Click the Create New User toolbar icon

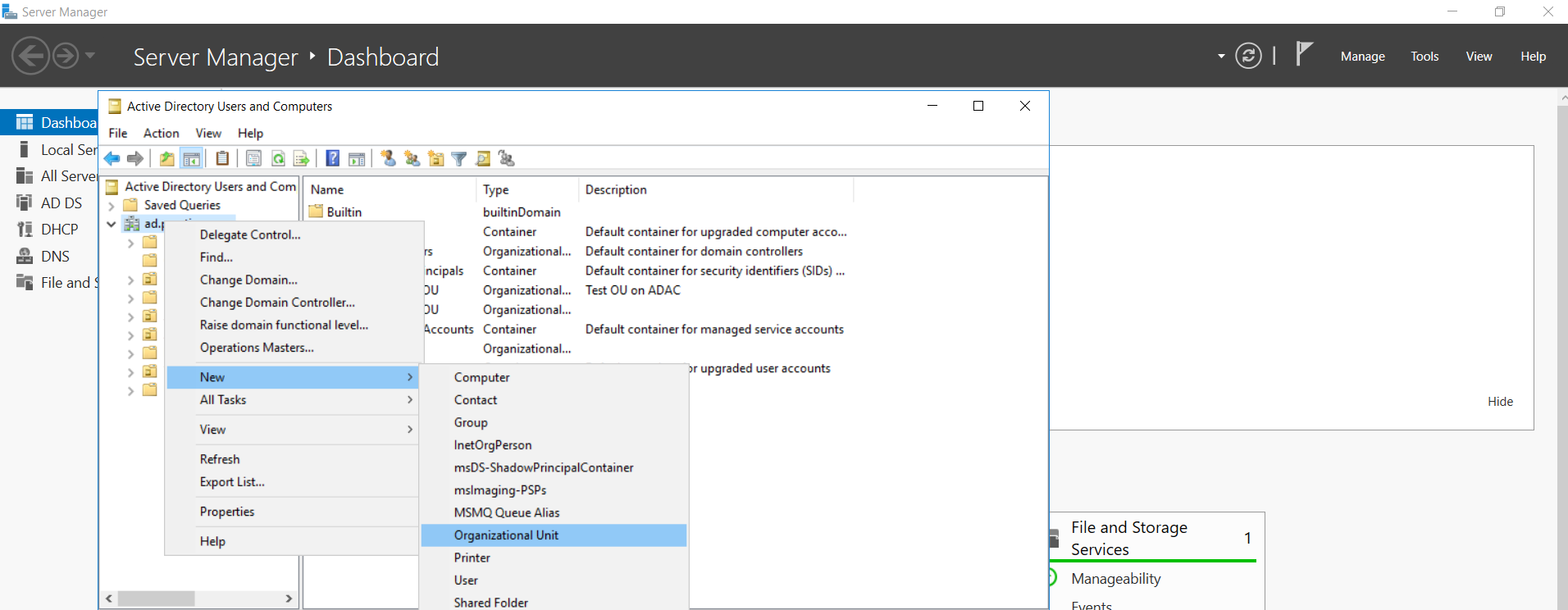tap(389, 158)
